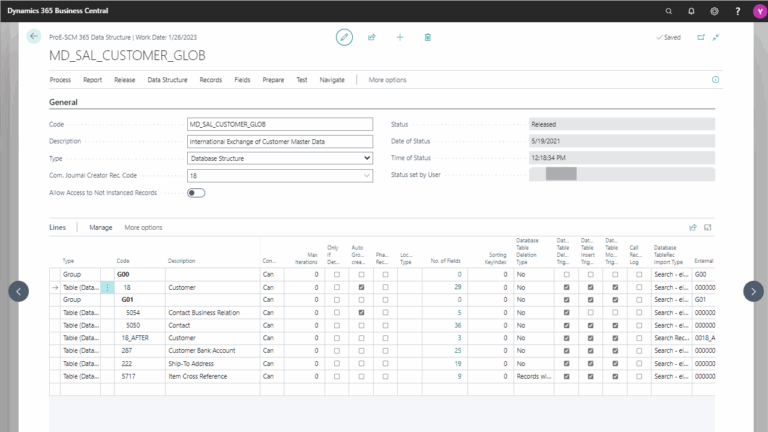The image size is (768, 432).
Task: Open the Report menu
Action: pyautogui.click(x=93, y=80)
